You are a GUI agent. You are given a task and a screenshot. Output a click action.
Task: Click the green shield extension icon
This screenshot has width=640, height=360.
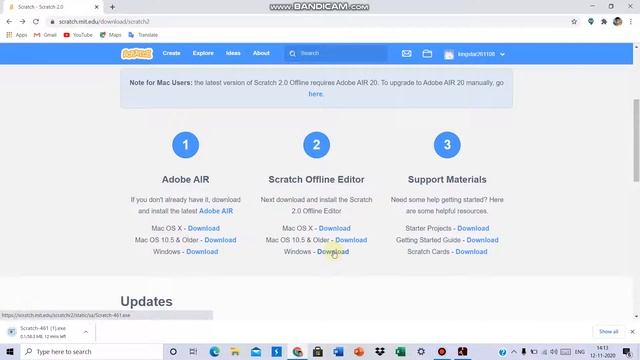591,22
